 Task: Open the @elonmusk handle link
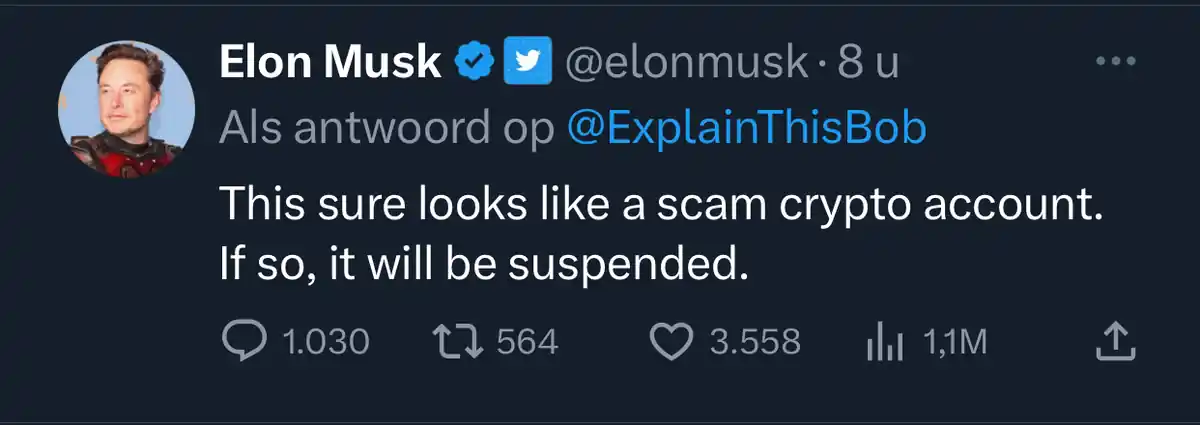tap(686, 64)
